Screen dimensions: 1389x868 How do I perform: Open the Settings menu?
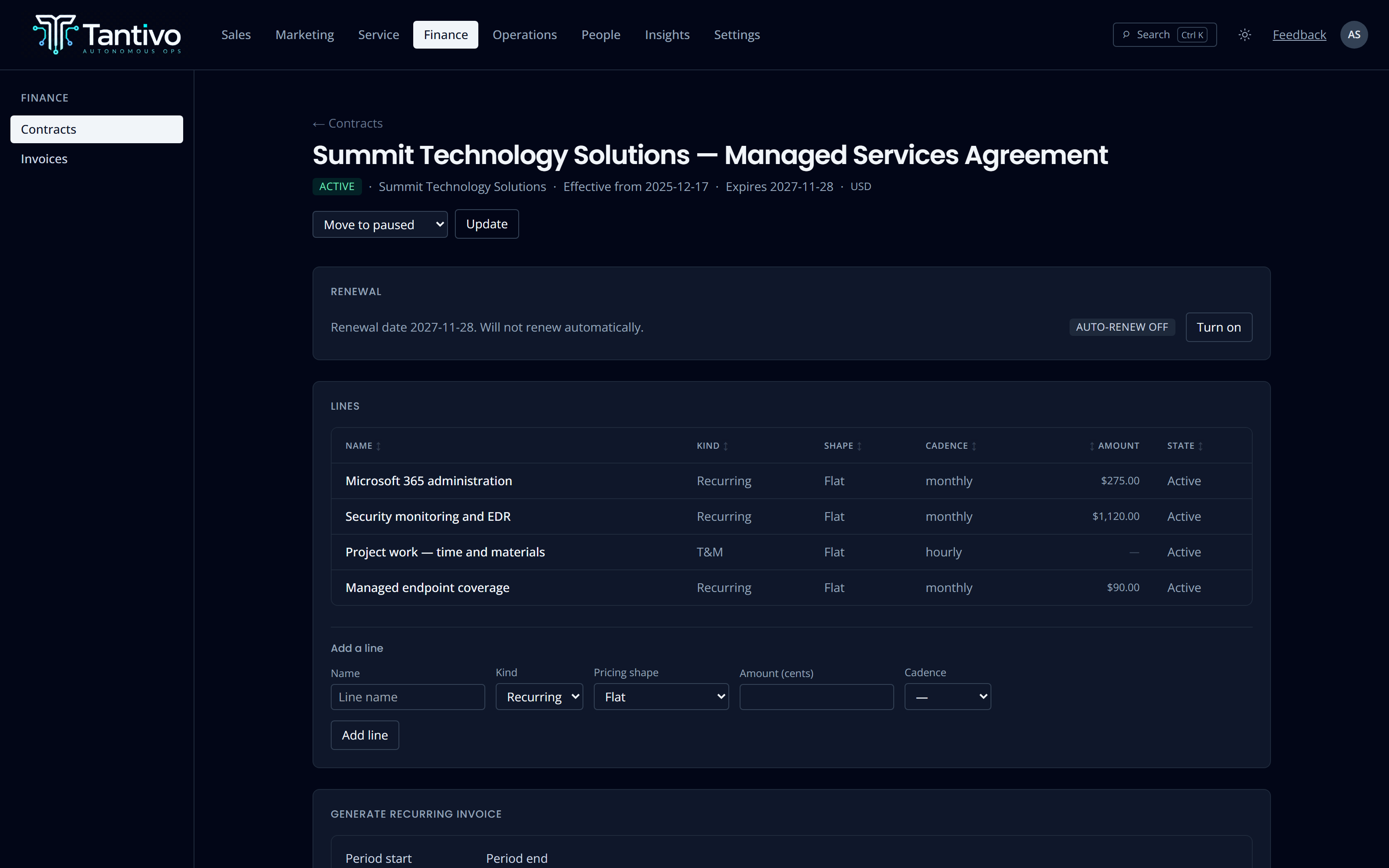pyautogui.click(x=737, y=35)
